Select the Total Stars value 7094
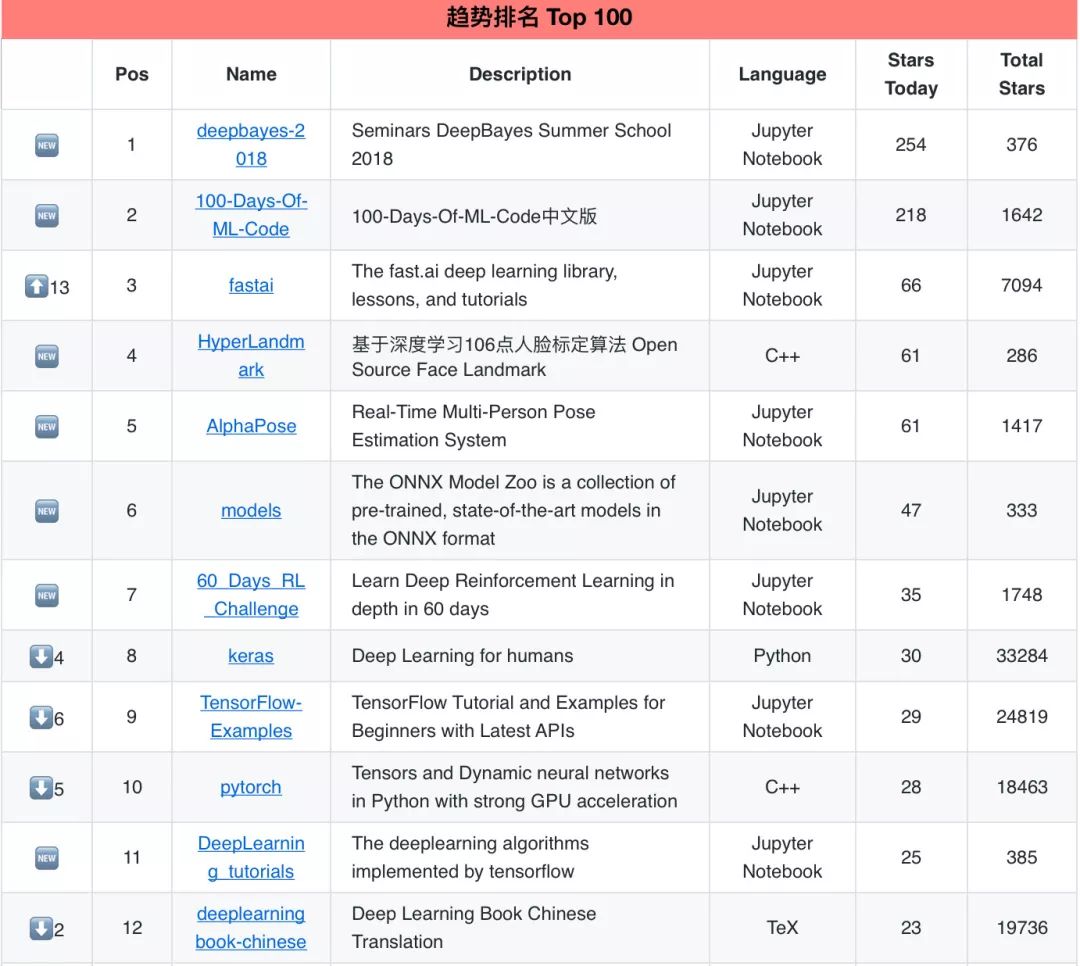This screenshot has height=966, width=1080. [x=1021, y=285]
